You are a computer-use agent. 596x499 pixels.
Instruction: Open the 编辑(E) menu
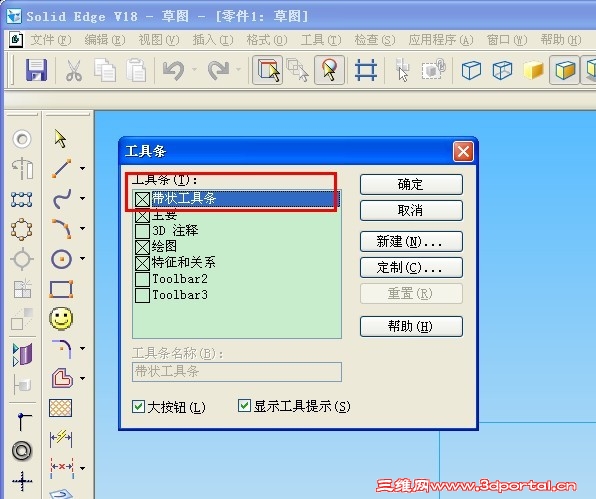click(105, 40)
